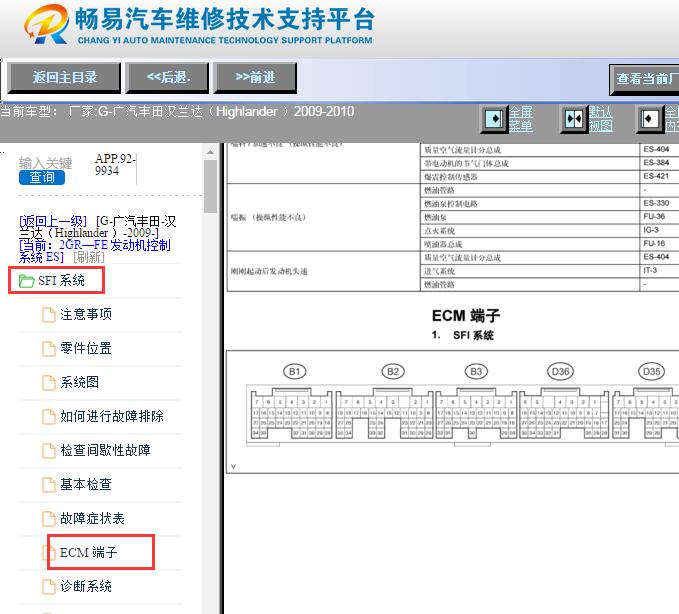Click the document icon beside 故障症状表

tap(48, 519)
